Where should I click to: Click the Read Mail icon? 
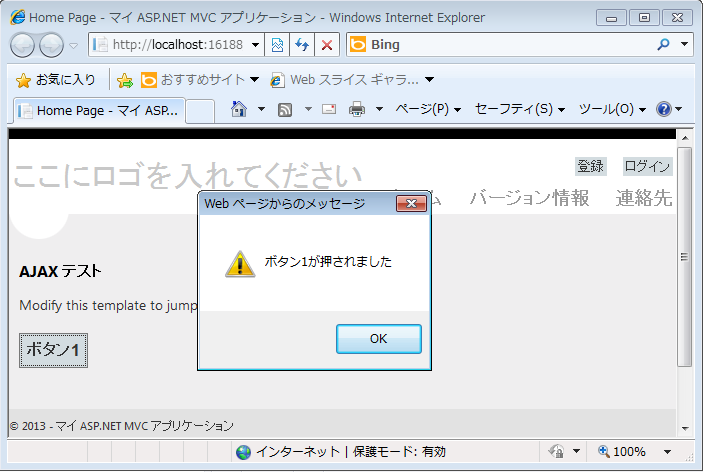pyautogui.click(x=329, y=109)
